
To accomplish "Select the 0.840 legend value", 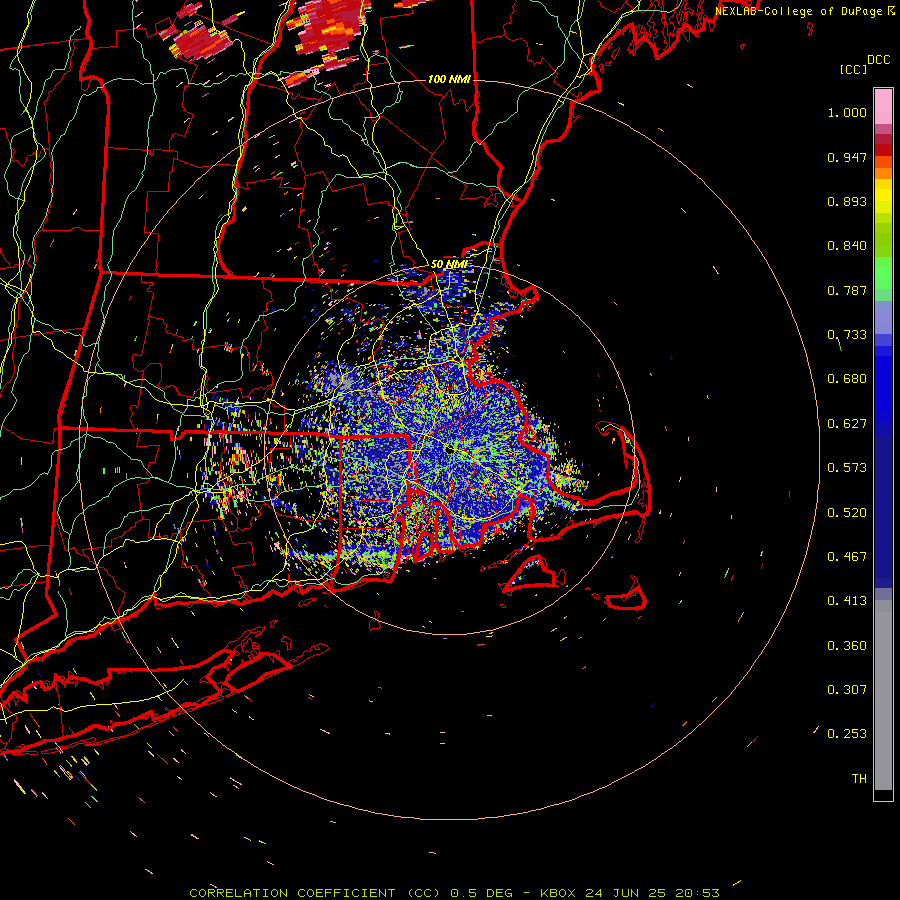I will click(x=847, y=246).
